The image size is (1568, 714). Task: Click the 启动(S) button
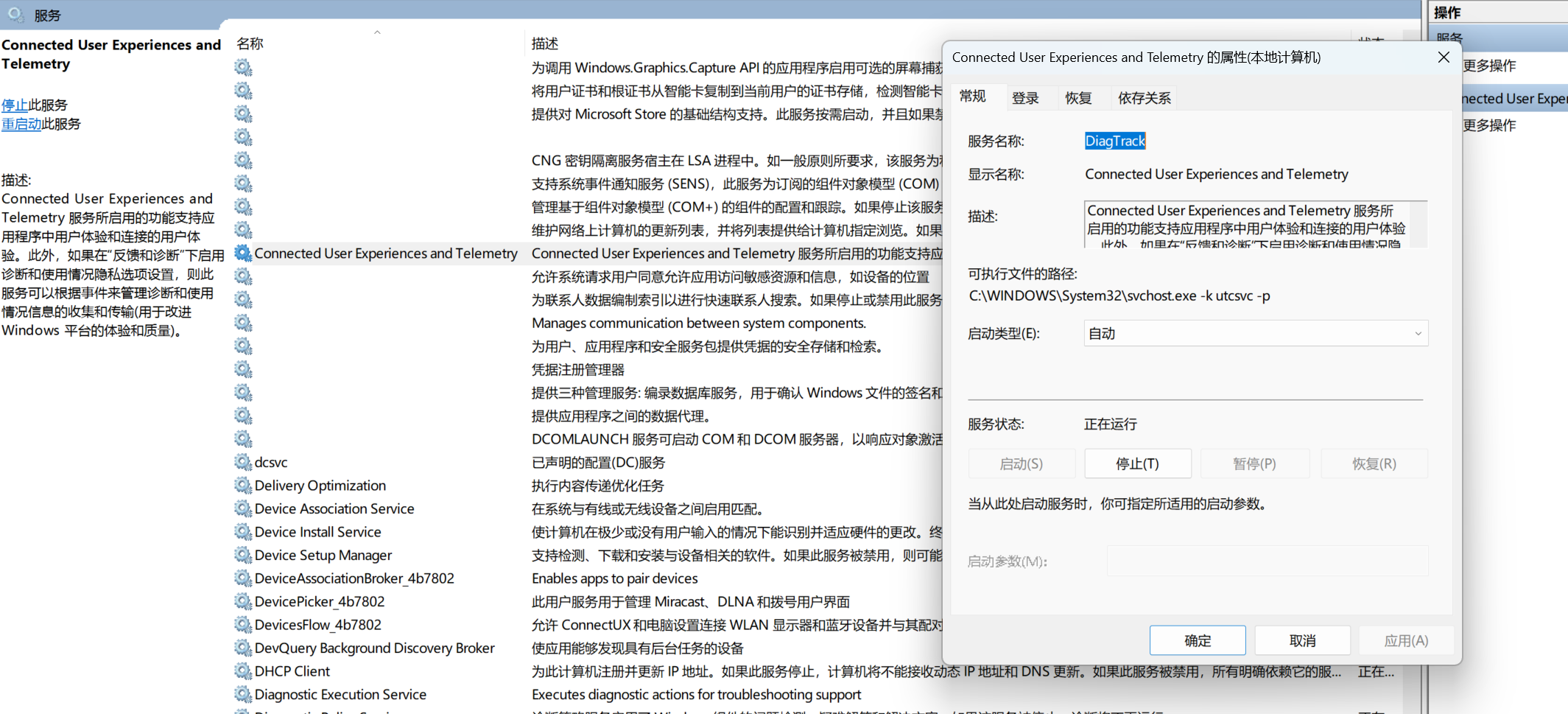pyautogui.click(x=1022, y=463)
